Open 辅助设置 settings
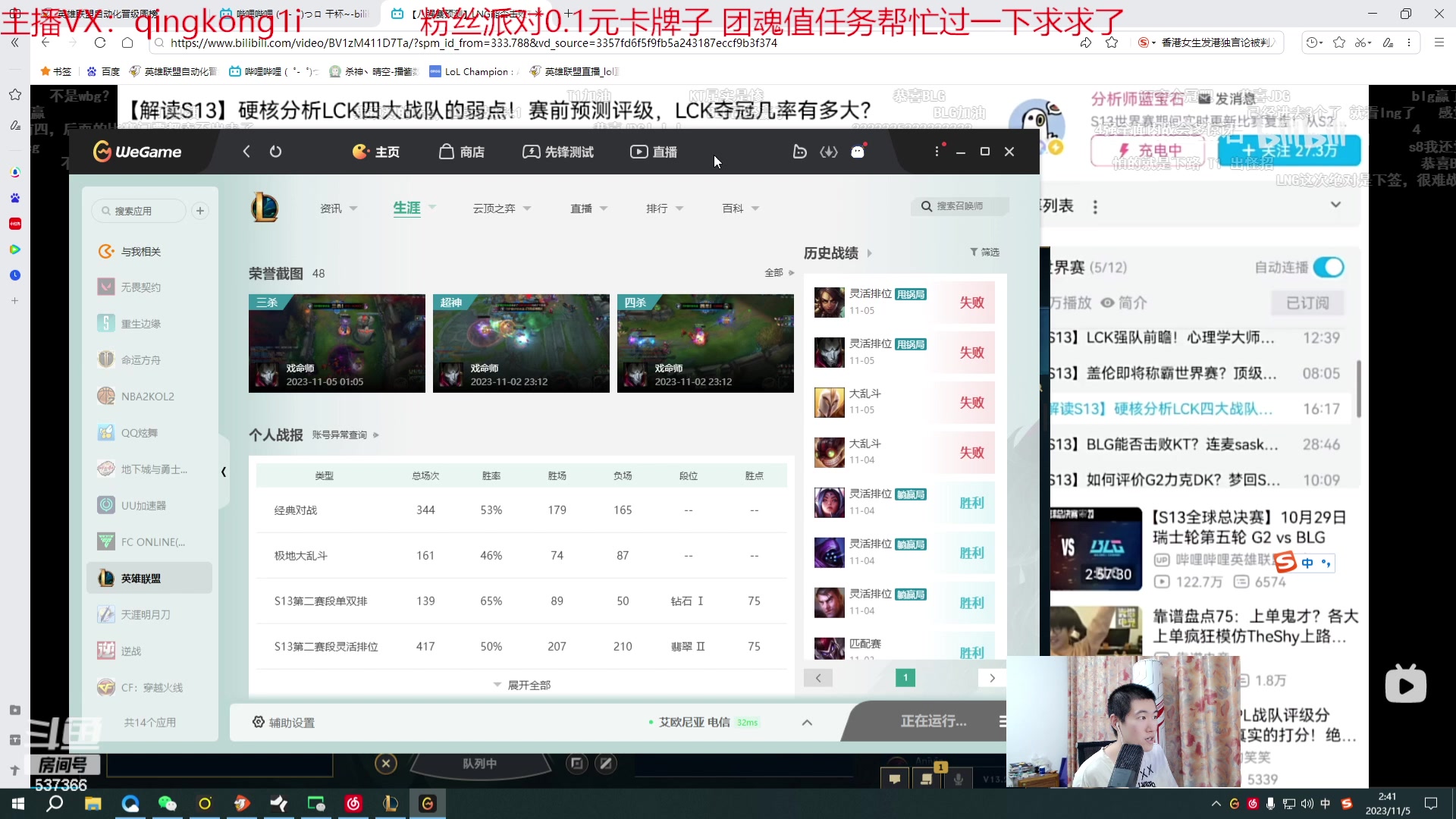The height and width of the screenshot is (819, 1456). pos(284,723)
